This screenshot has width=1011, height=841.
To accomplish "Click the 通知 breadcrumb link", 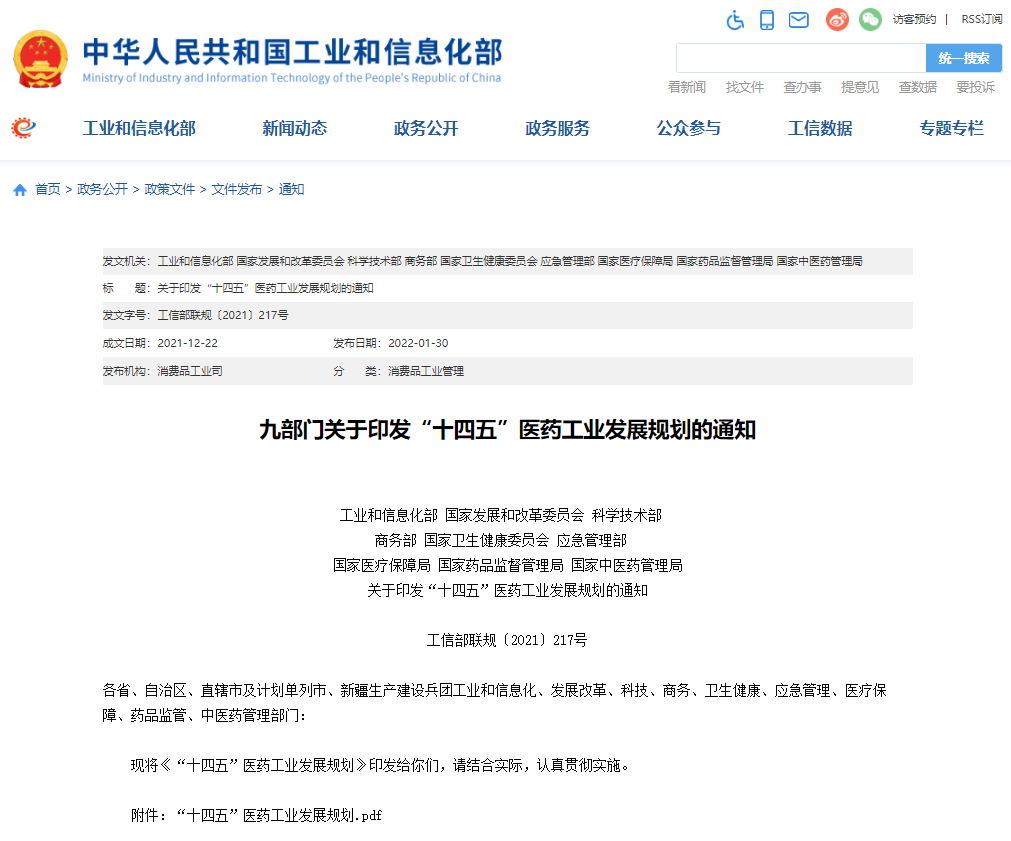I will (291, 189).
